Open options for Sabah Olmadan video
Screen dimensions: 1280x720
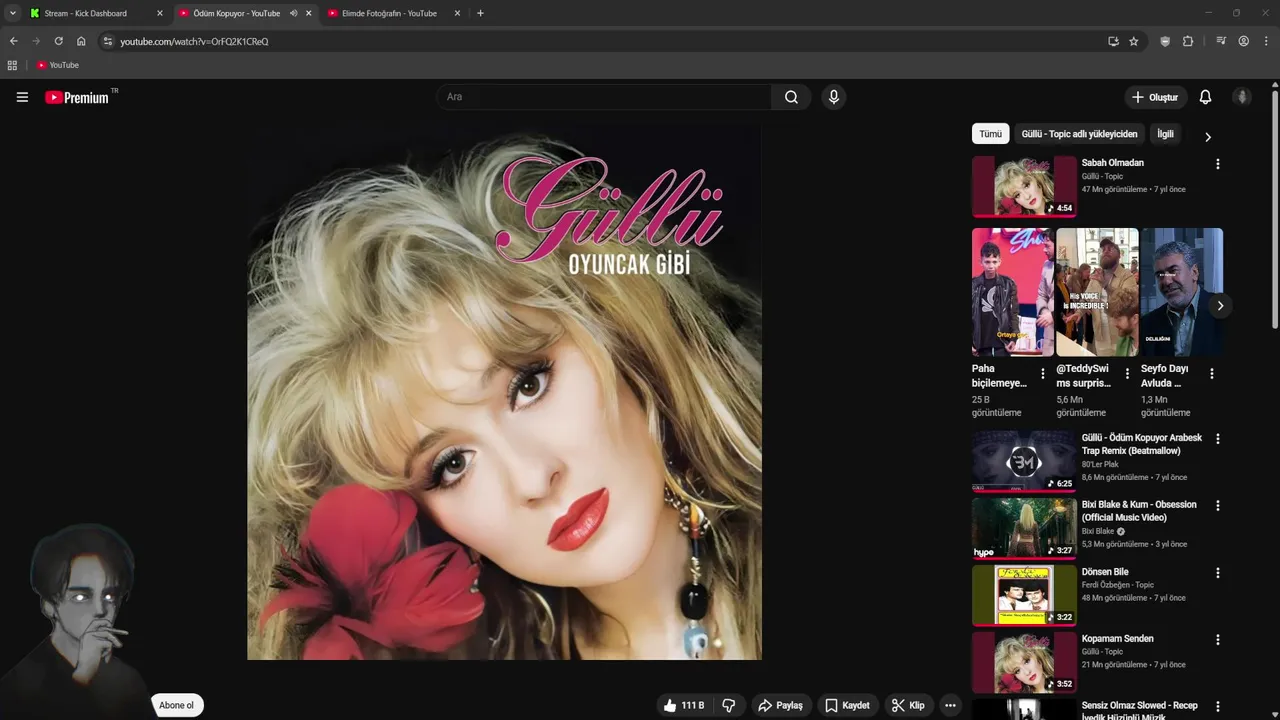1217,164
